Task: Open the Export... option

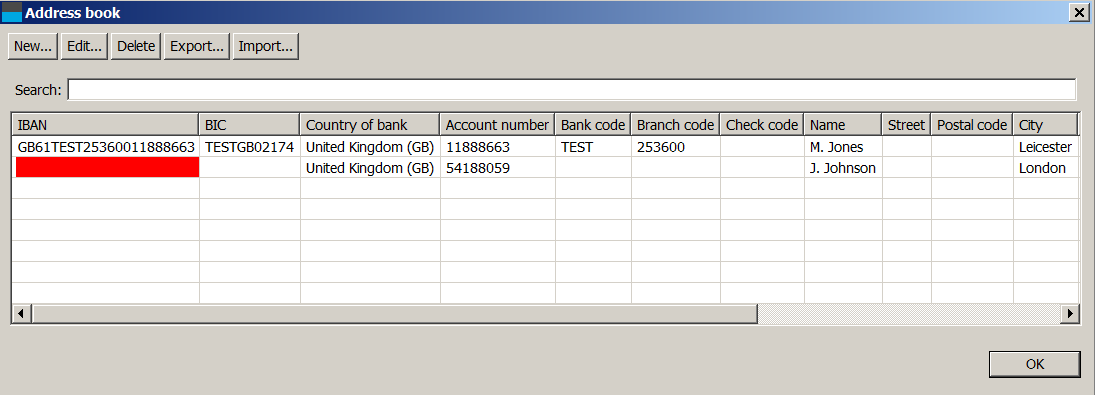Action: click(197, 47)
